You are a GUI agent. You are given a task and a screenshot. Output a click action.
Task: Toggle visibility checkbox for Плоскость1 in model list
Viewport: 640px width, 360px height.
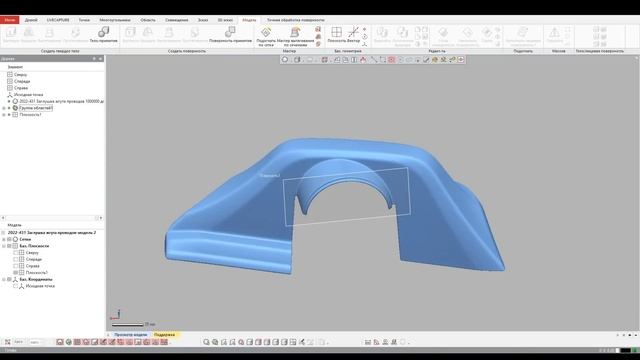[16, 272]
